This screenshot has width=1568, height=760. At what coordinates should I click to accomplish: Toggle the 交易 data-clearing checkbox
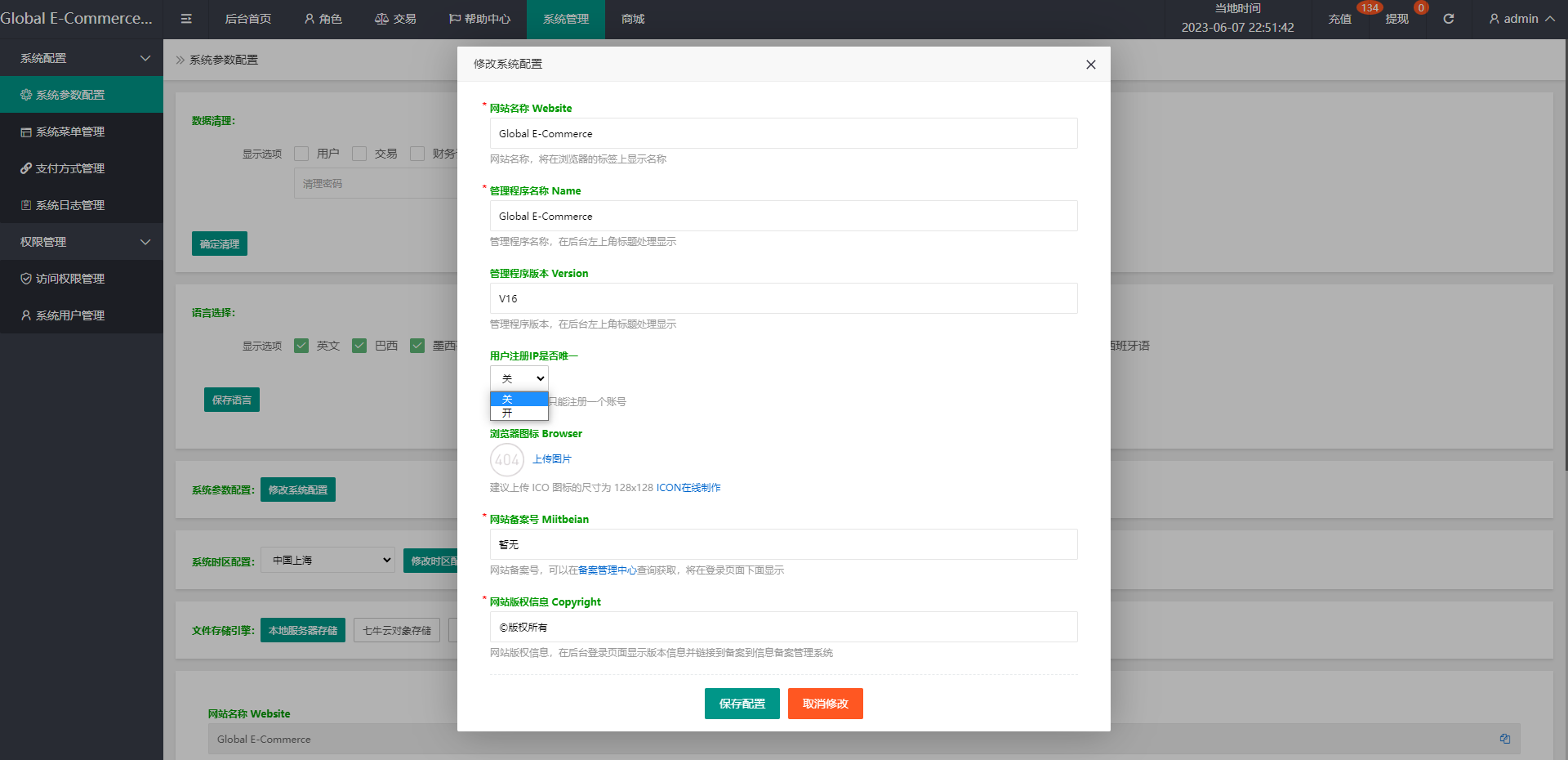point(359,154)
